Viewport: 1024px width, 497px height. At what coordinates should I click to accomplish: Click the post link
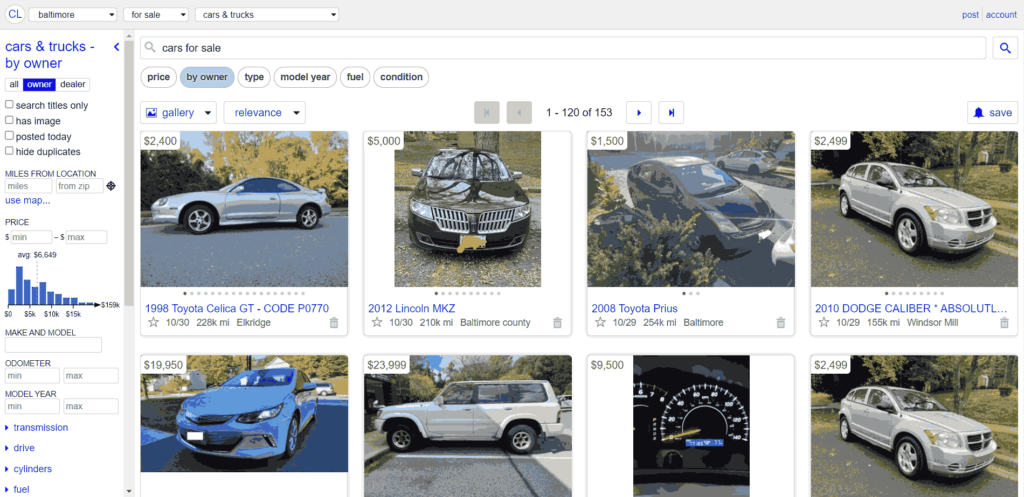[970, 14]
